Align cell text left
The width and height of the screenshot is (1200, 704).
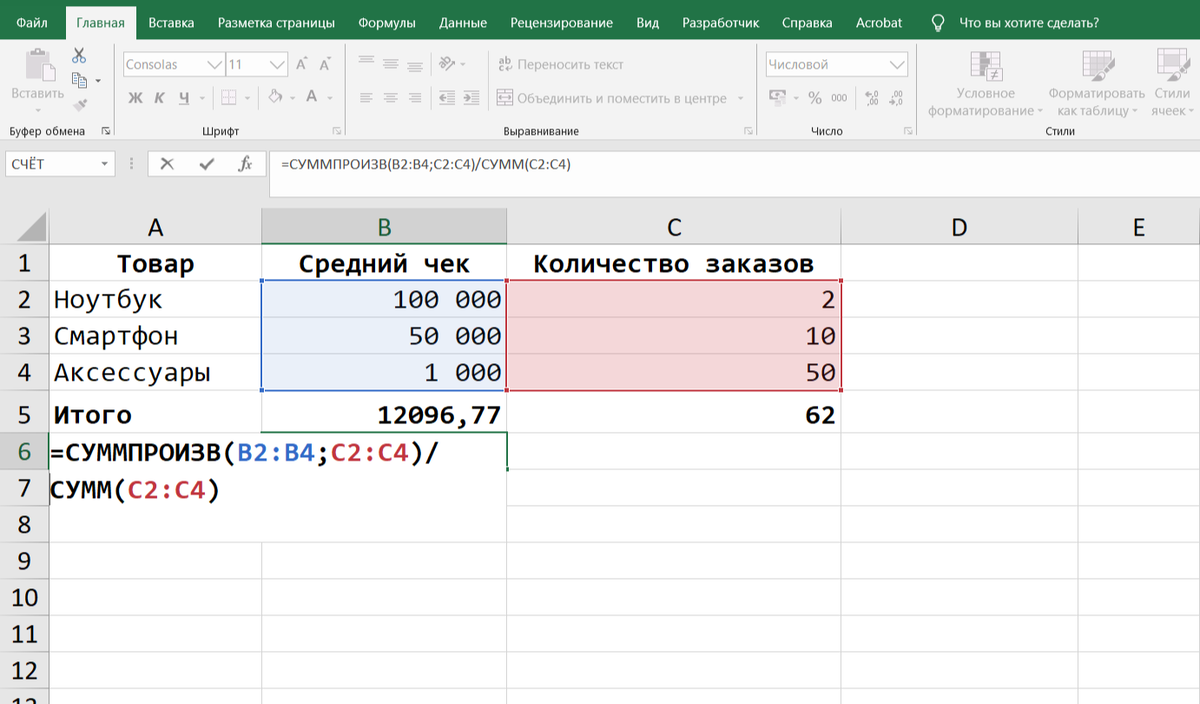366,98
